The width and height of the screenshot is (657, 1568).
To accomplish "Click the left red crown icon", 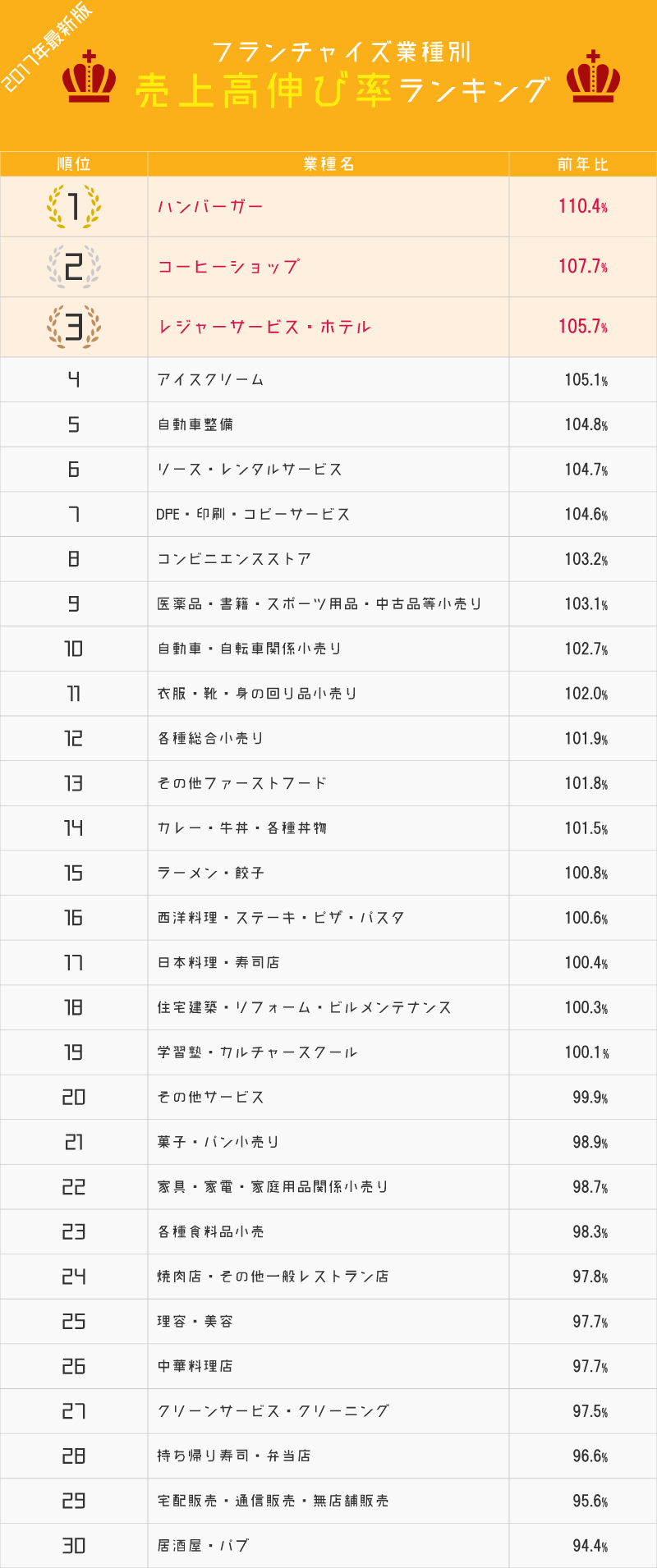I will [90, 76].
